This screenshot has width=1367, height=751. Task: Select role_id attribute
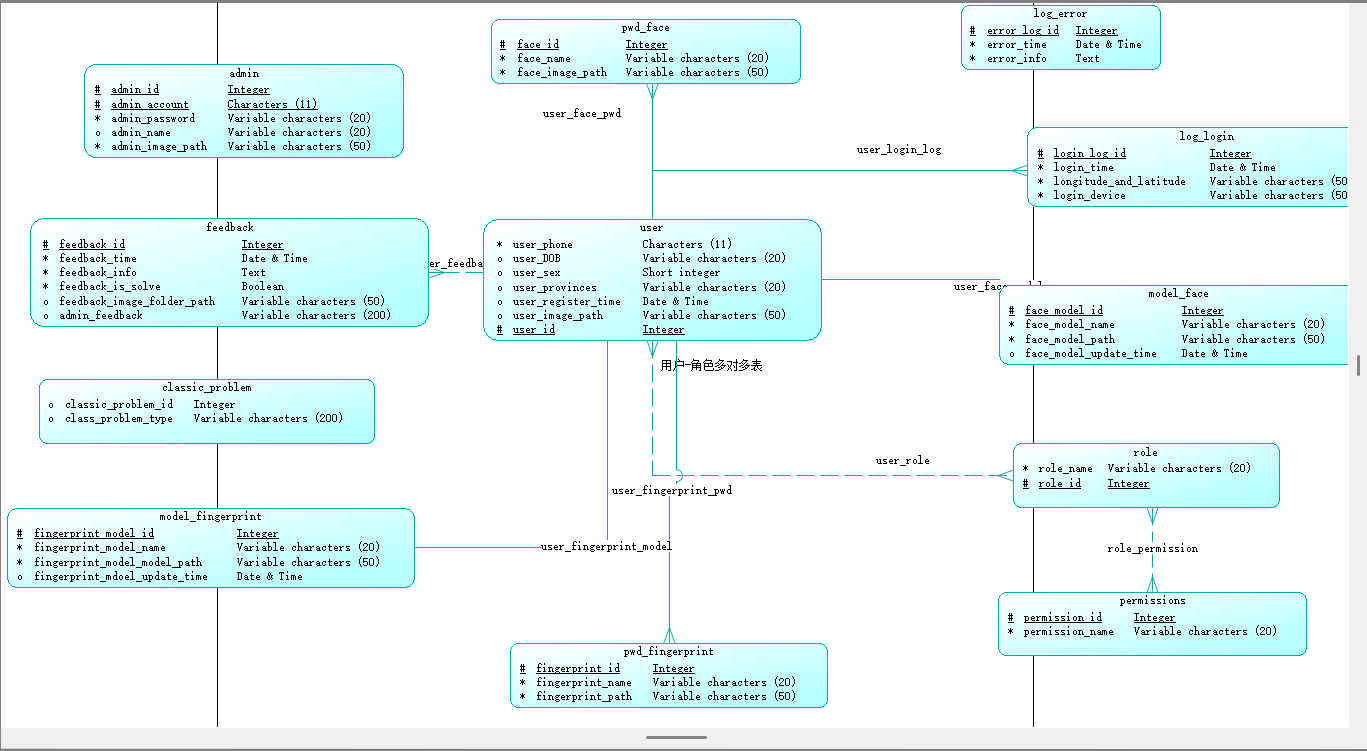pyautogui.click(x=1059, y=483)
